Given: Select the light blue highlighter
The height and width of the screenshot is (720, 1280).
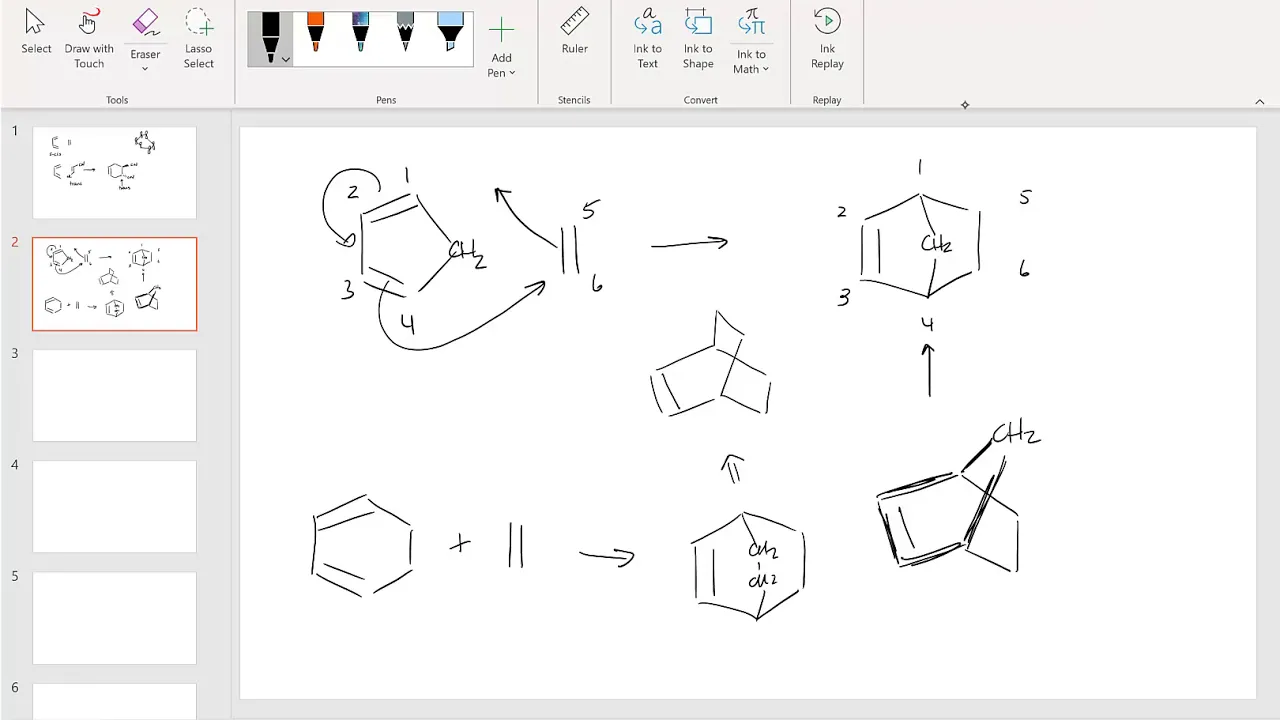Looking at the screenshot, I should click(450, 33).
